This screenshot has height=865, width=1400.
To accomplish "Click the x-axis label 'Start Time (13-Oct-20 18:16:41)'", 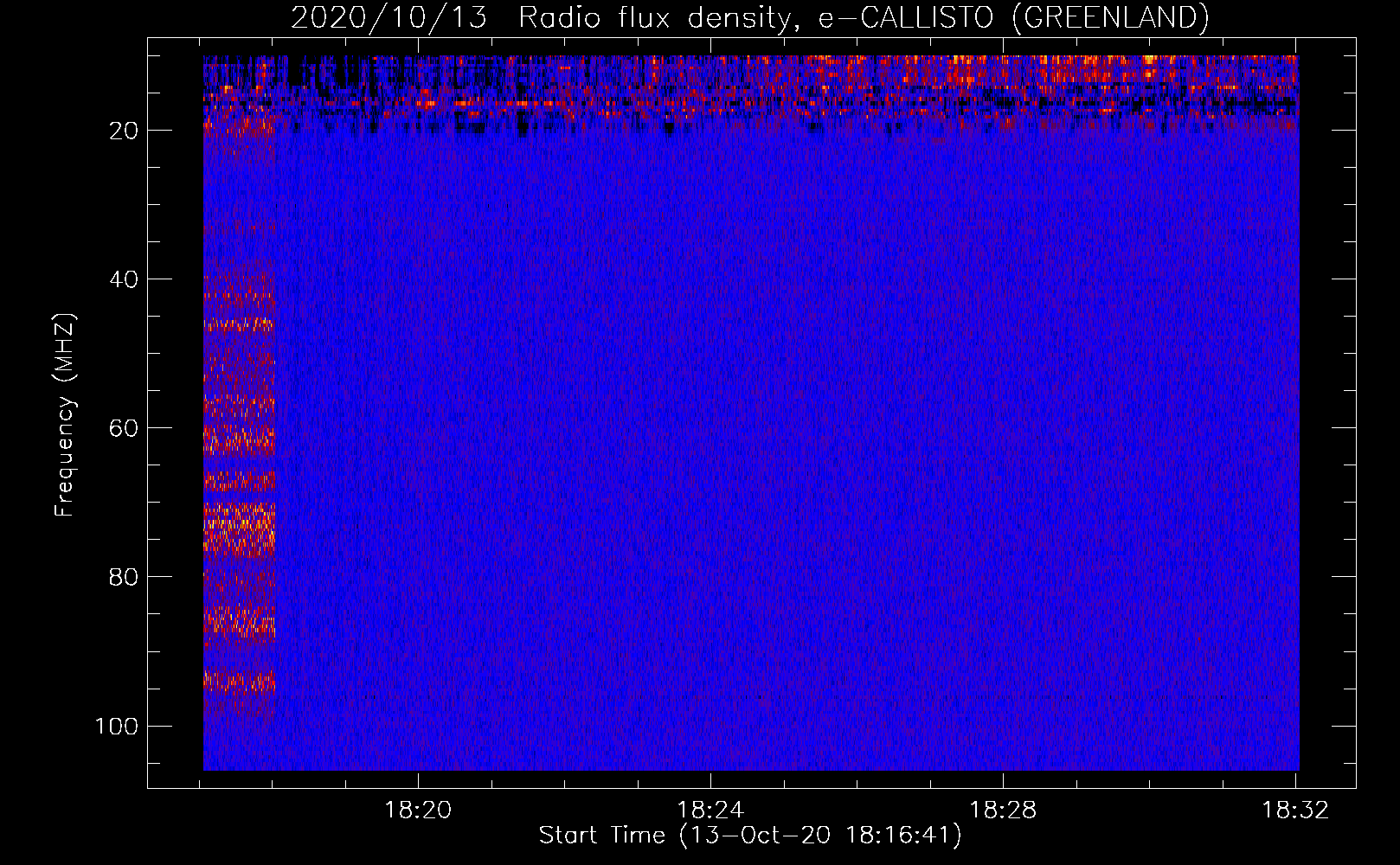I will point(750,836).
